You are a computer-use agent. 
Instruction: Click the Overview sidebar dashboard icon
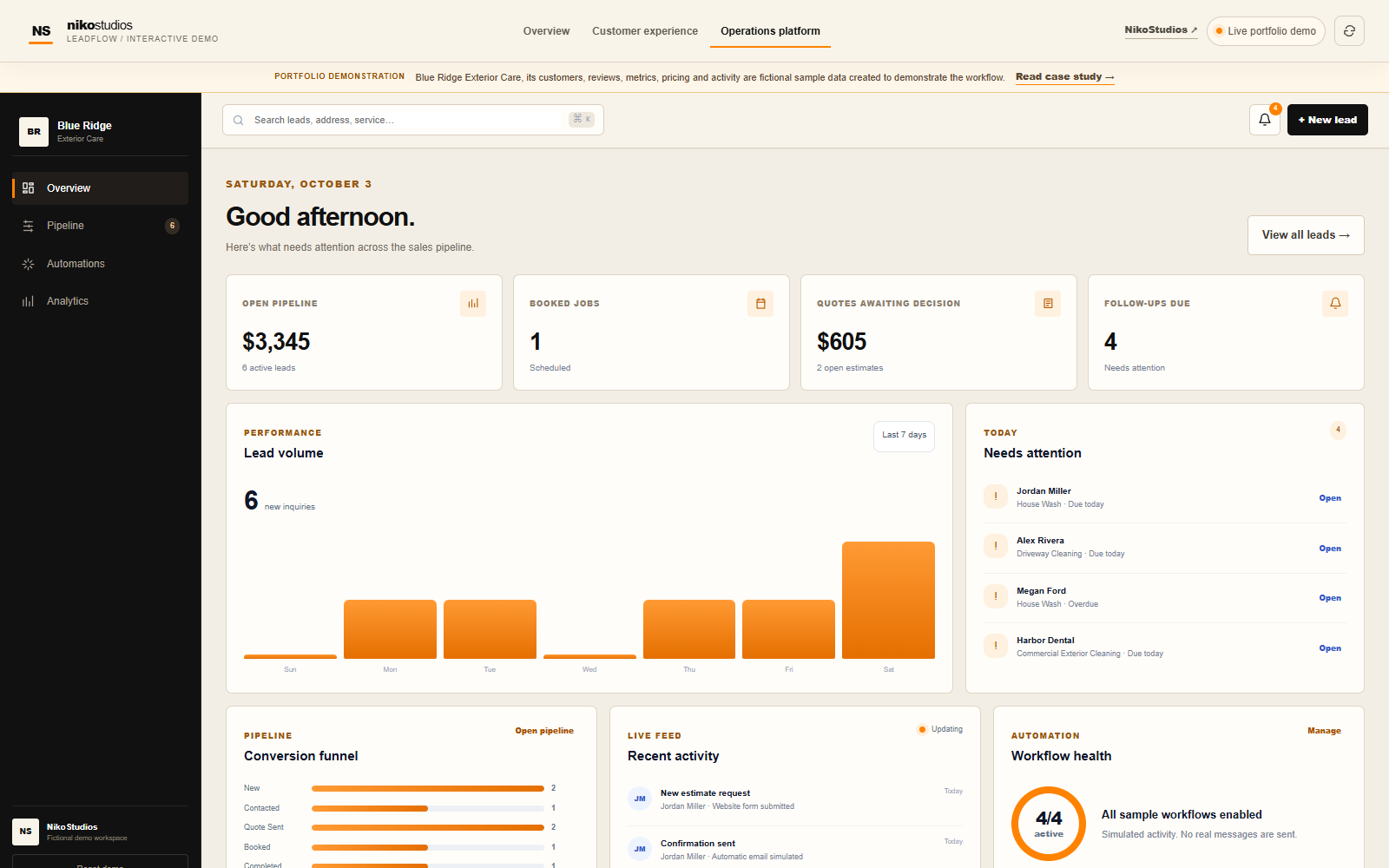pyautogui.click(x=28, y=187)
